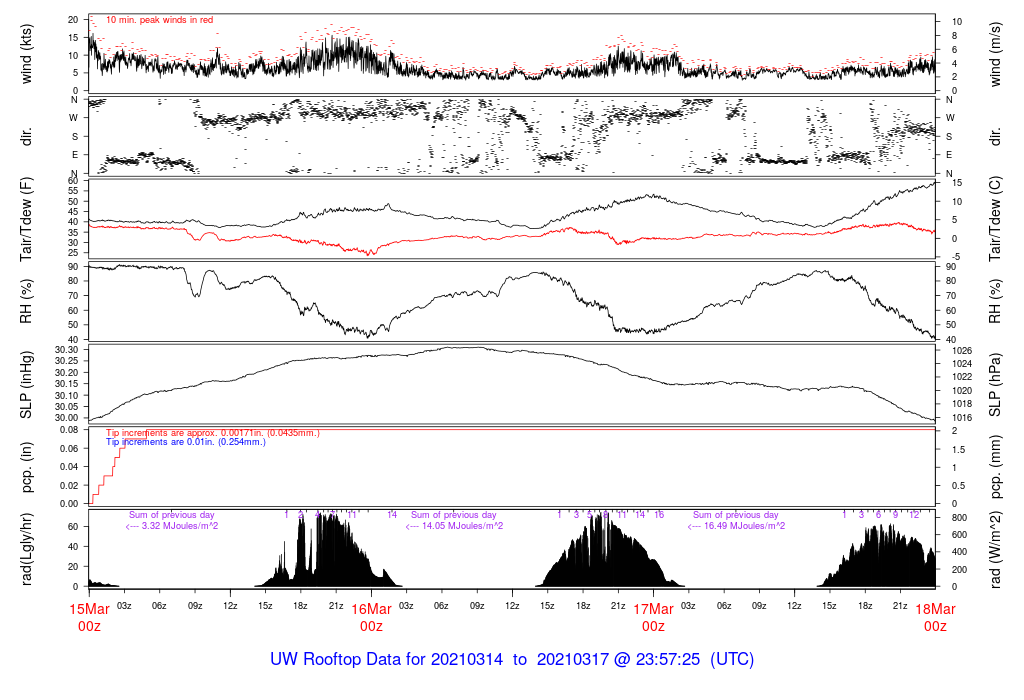Select the 'rad (W/m^2)' axis label
This screenshot has width=1024, height=700.
(x=995, y=549)
